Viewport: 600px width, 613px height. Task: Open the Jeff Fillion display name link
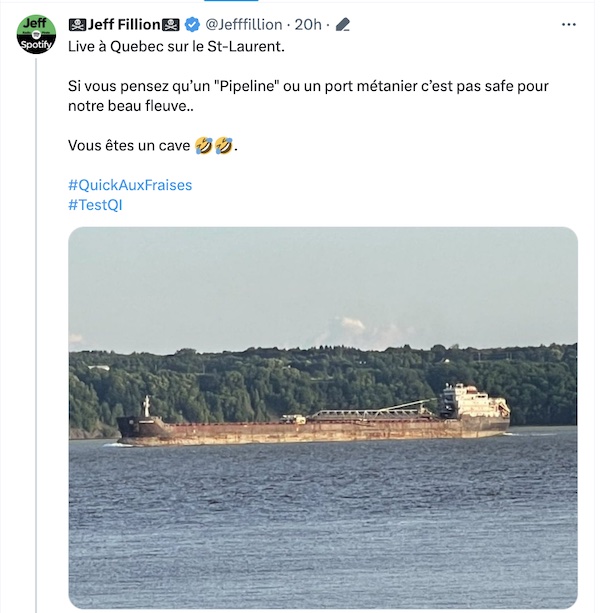[124, 25]
